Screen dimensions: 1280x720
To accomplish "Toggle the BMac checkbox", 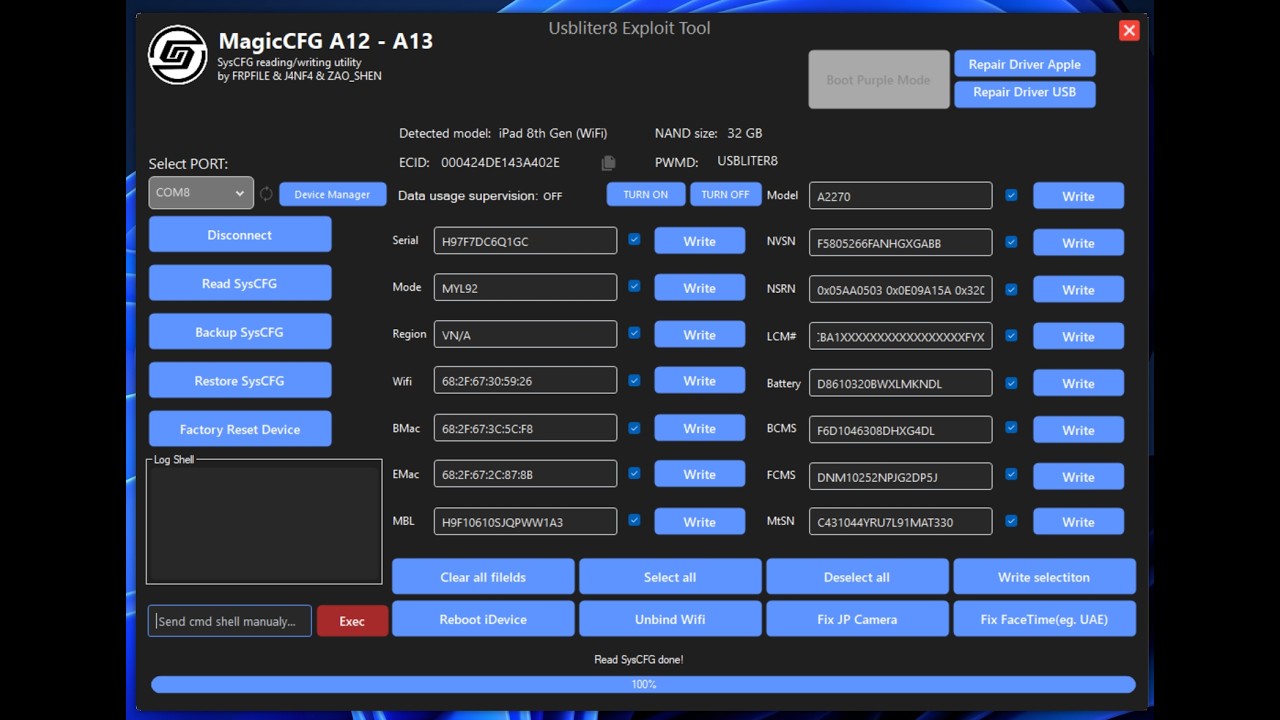I will [634, 427].
